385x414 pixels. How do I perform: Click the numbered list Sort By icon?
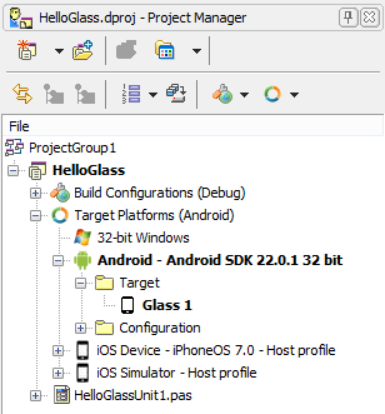point(131,94)
